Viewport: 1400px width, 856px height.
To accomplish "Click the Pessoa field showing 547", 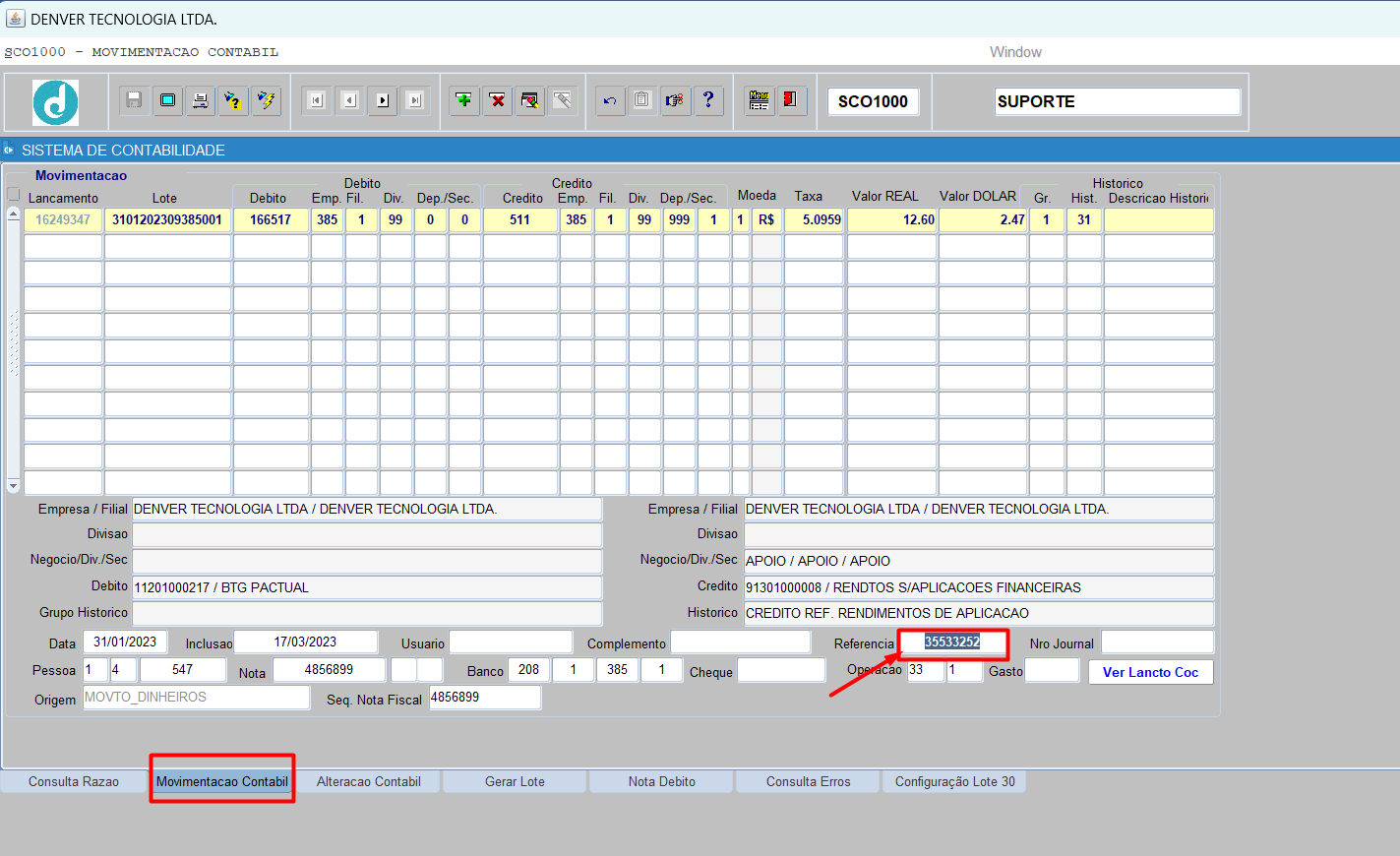I will tap(183, 670).
